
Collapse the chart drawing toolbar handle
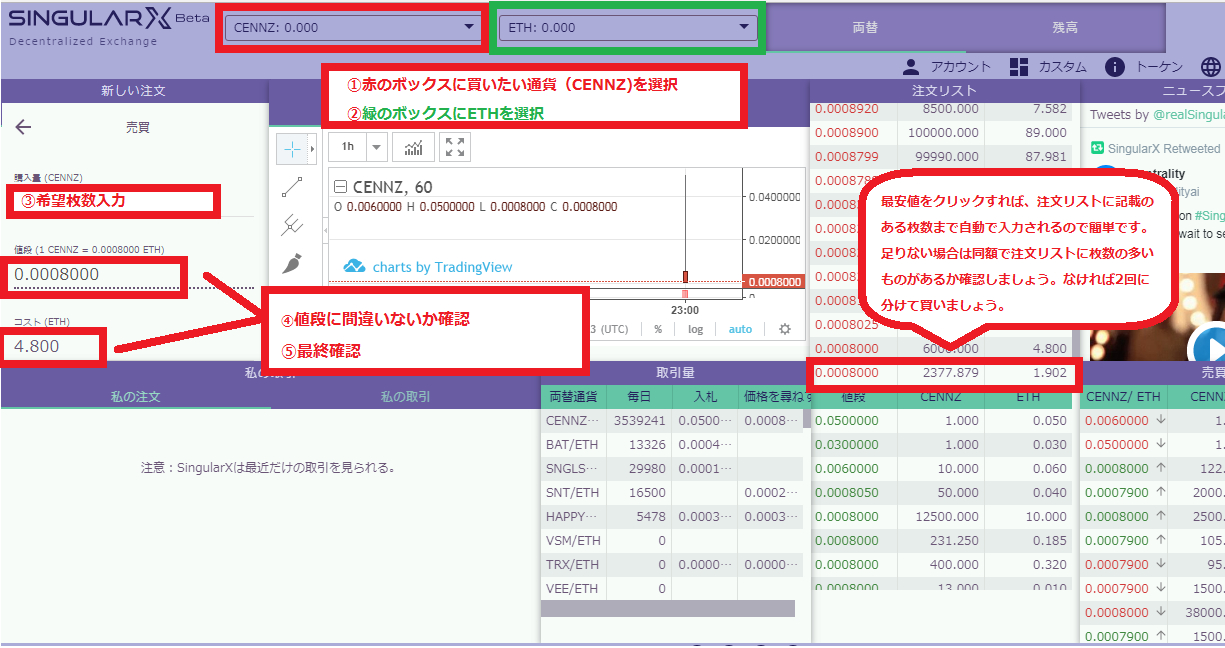click(324, 231)
